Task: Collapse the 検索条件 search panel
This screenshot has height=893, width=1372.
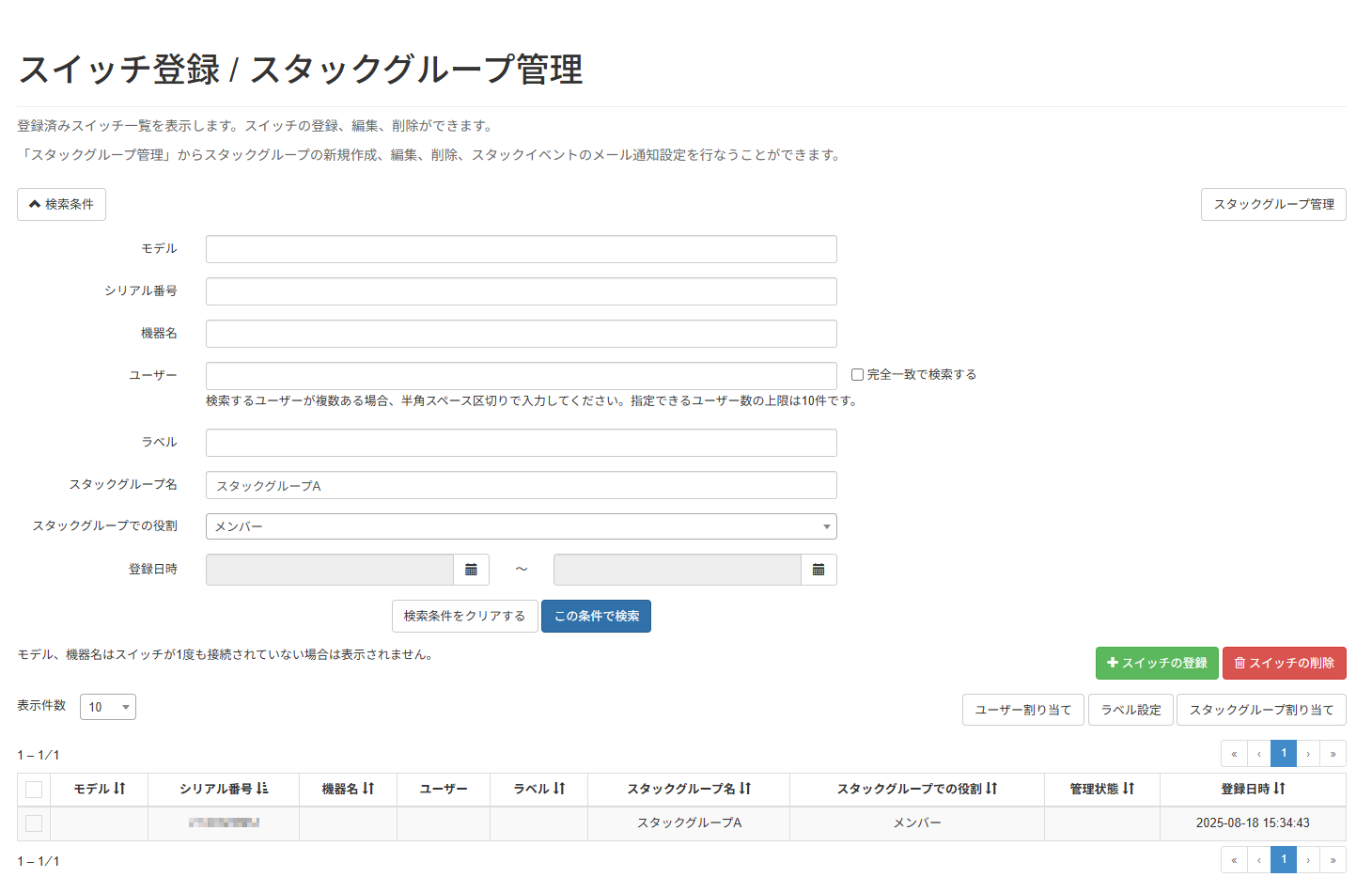Action: pyautogui.click(x=61, y=204)
